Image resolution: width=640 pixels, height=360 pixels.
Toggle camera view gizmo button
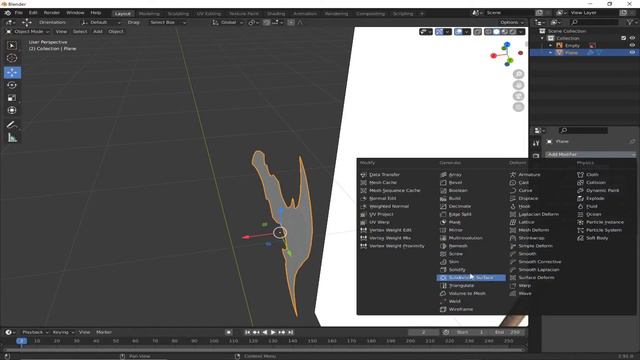pyautogui.click(x=518, y=96)
